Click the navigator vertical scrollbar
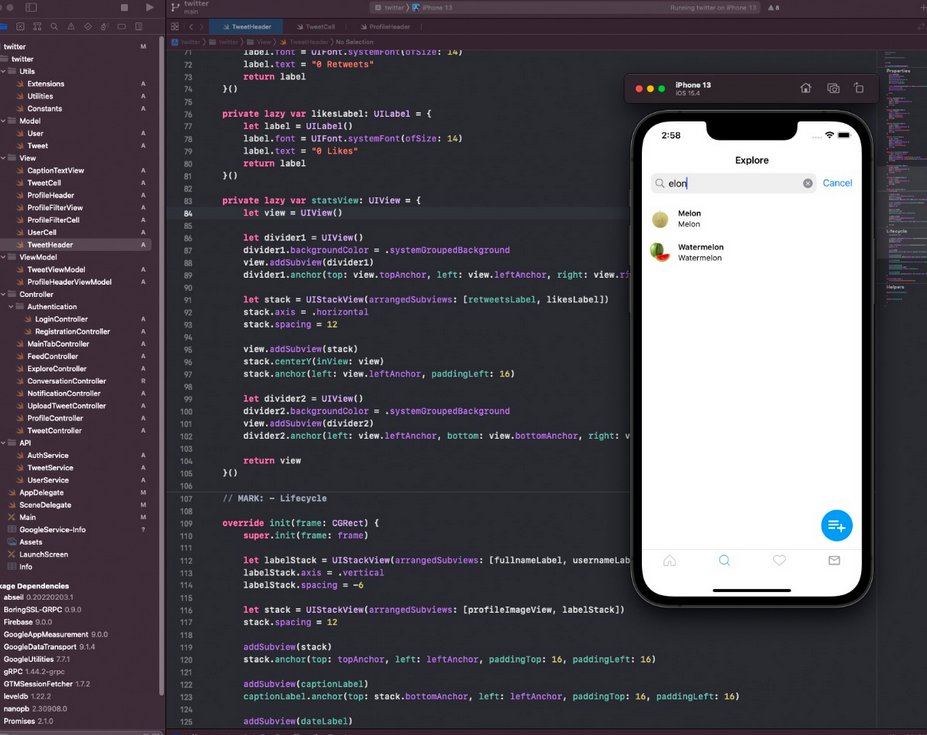Screen dimensions: 927x735 pos(161,367)
